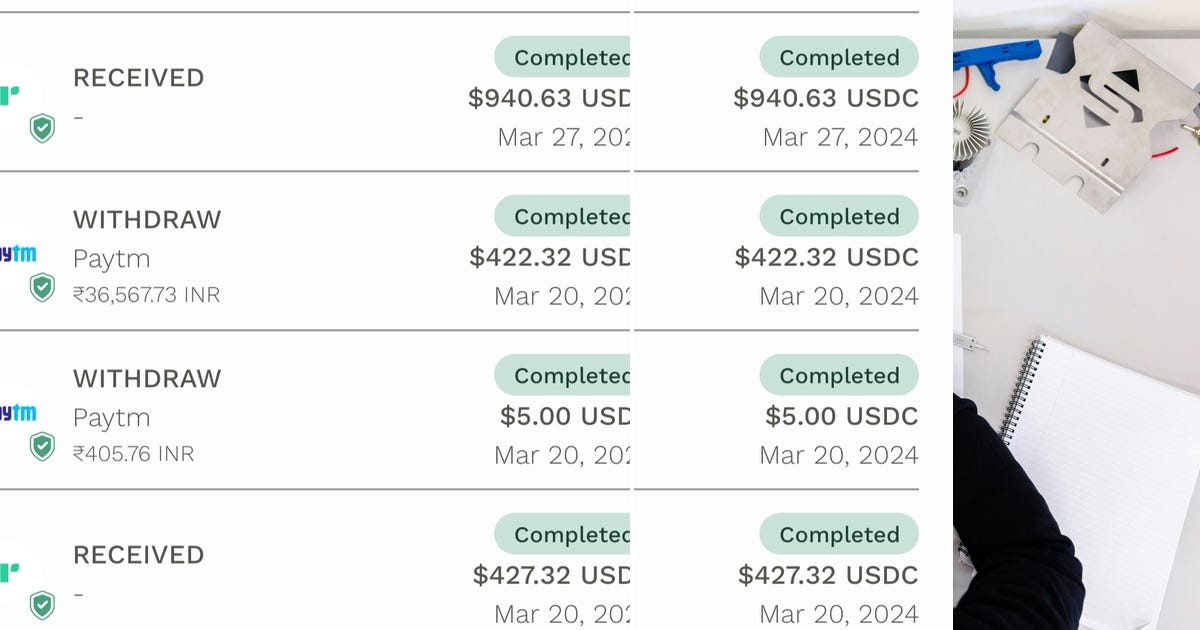Viewport: 1200px width, 630px height.
Task: Click the shield icon beside the $940.63 received row
Action: (42, 128)
